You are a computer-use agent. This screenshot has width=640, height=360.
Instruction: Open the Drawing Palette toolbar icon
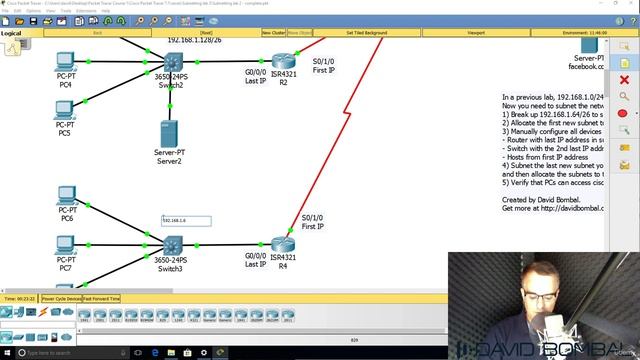tap(185, 21)
